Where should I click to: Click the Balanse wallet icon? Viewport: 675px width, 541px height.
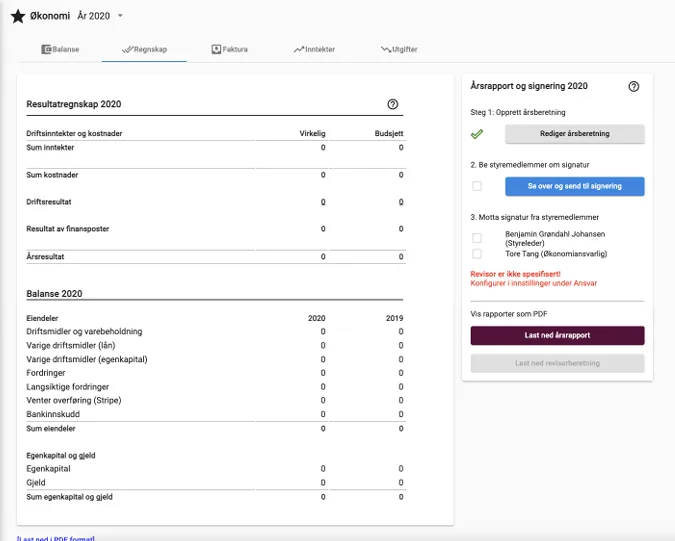[x=46, y=49]
